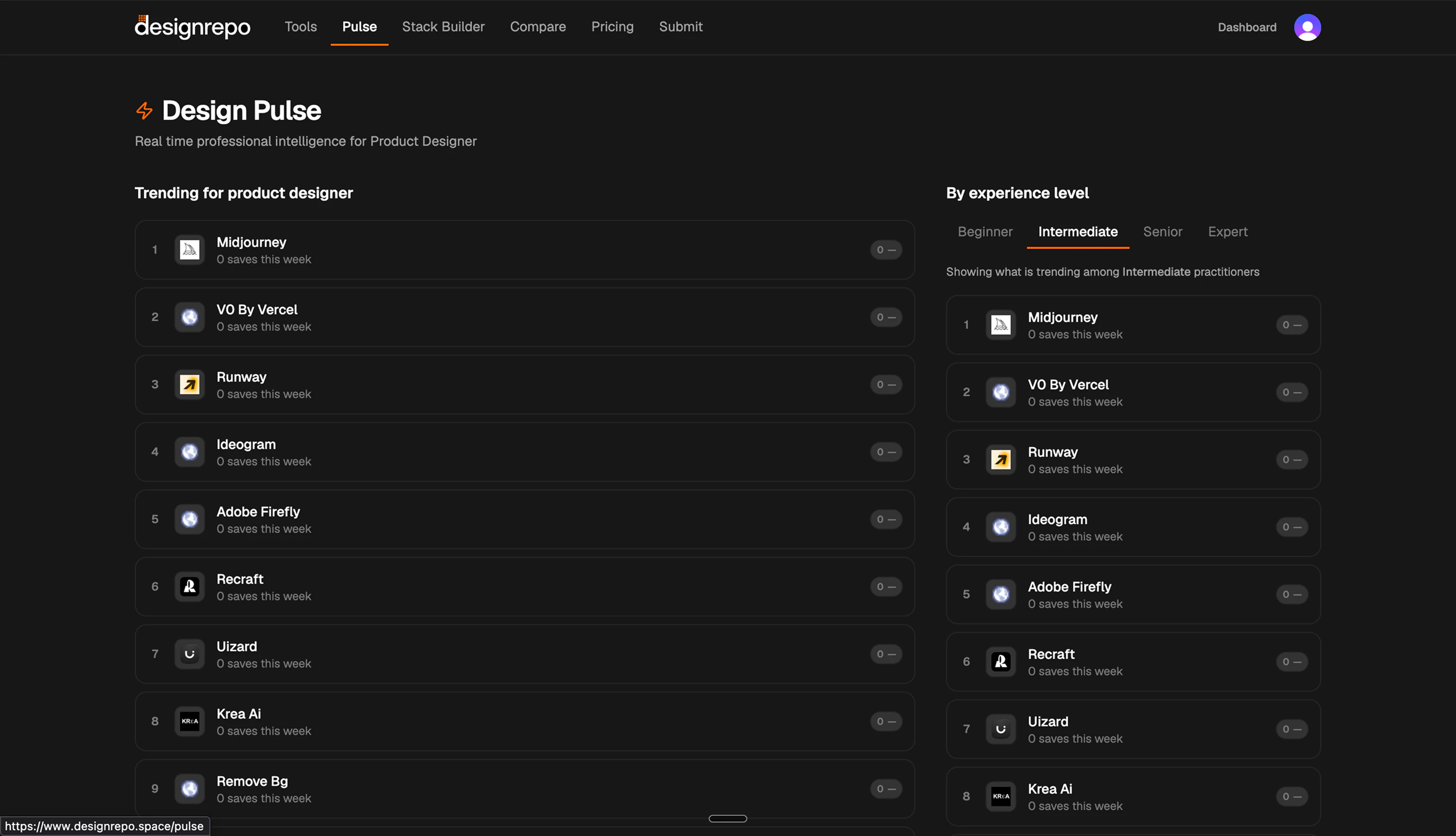Viewport: 1456px width, 836px height.
Task: Open Midjourney in Trending list
Action: (524, 250)
